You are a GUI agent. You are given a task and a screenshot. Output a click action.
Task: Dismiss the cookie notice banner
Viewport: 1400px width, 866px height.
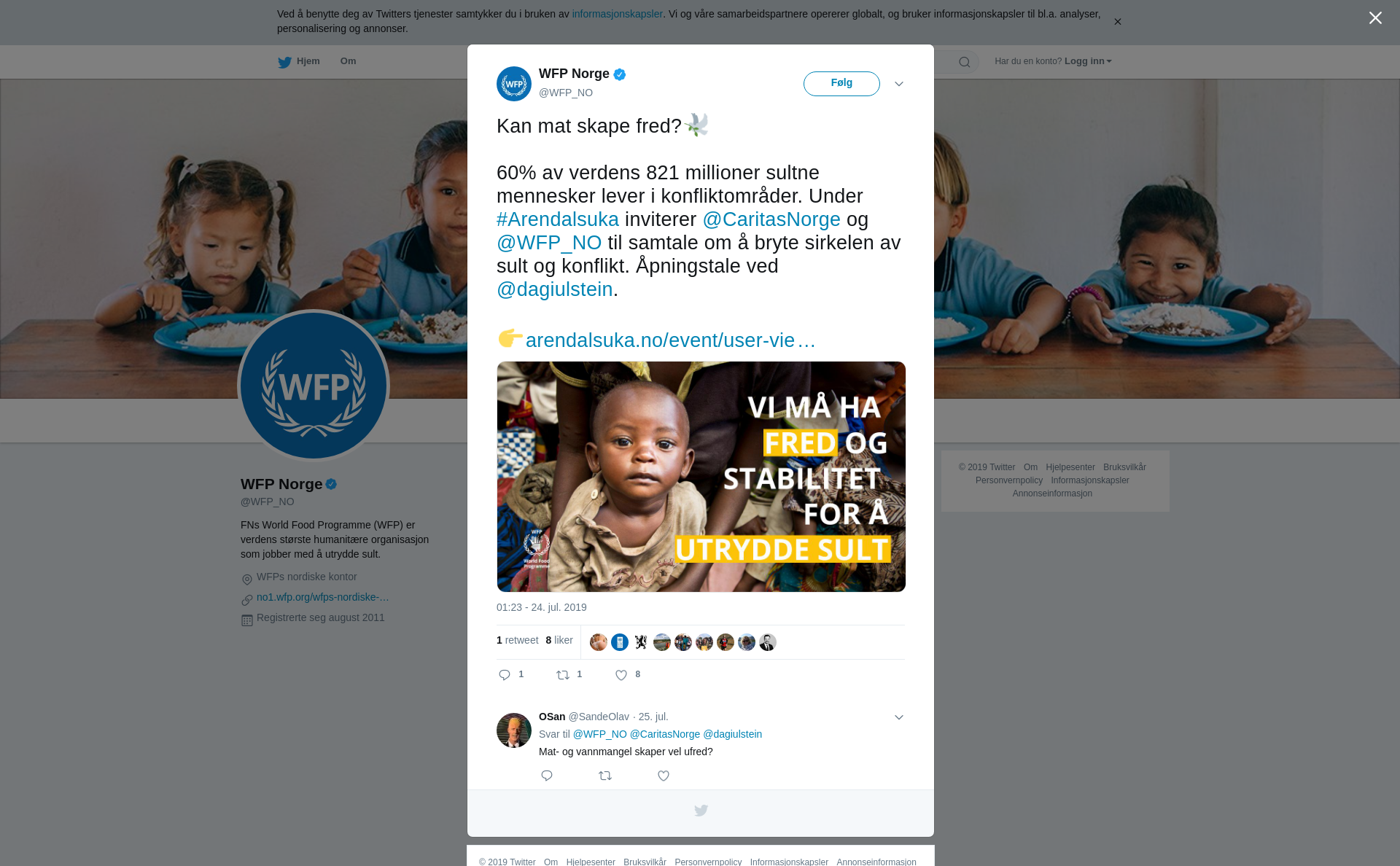point(1117,22)
